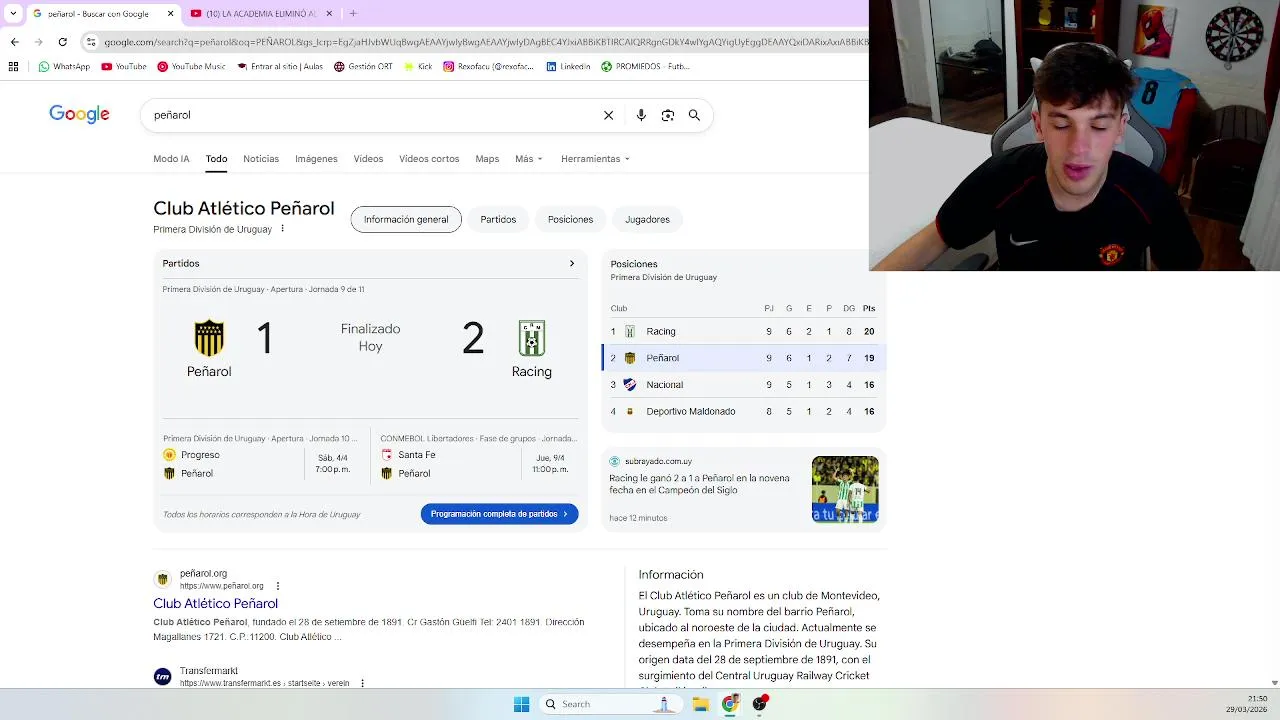The width and height of the screenshot is (1280, 720).
Task: Open the Windows Start menu
Action: point(521,704)
